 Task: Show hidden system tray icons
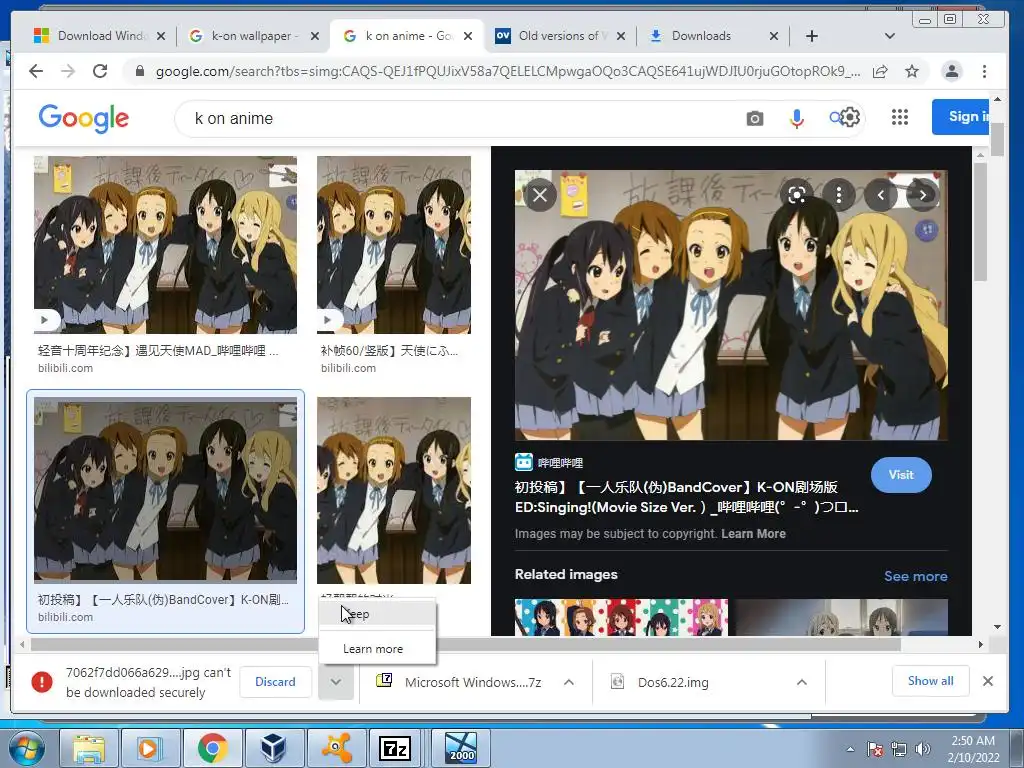[x=850, y=749]
